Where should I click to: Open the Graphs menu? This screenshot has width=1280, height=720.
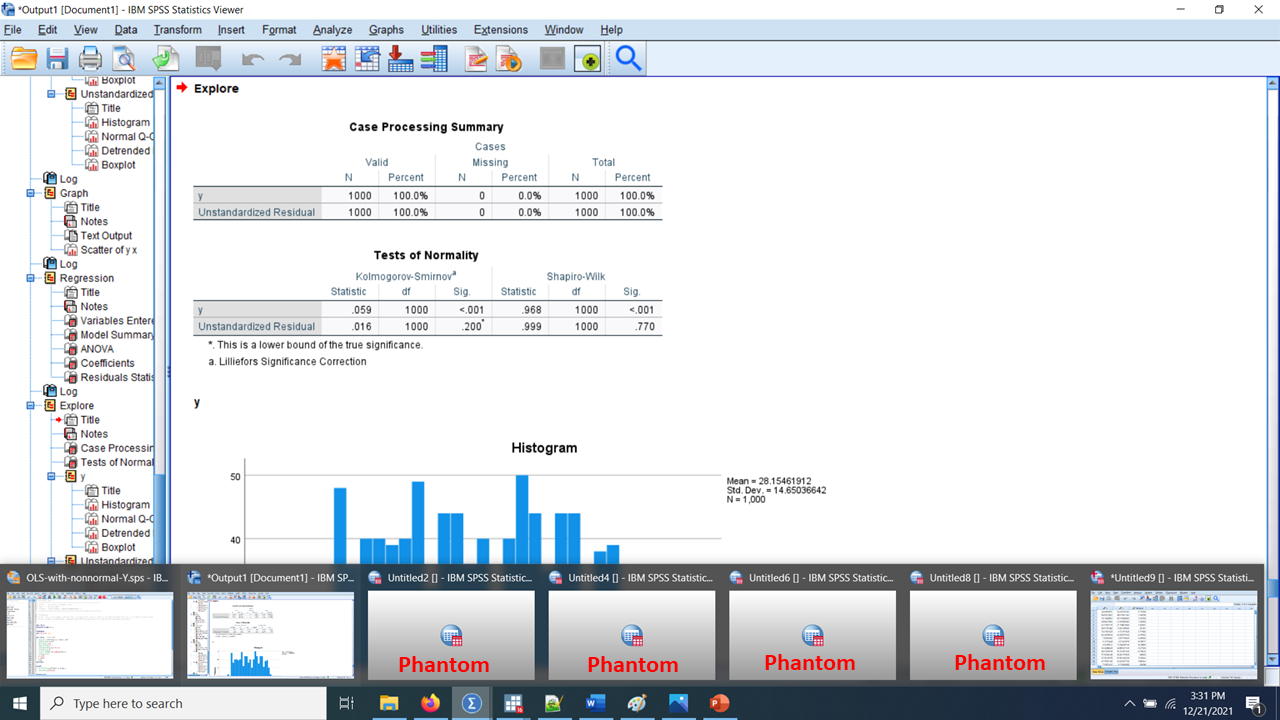pyautogui.click(x=386, y=30)
